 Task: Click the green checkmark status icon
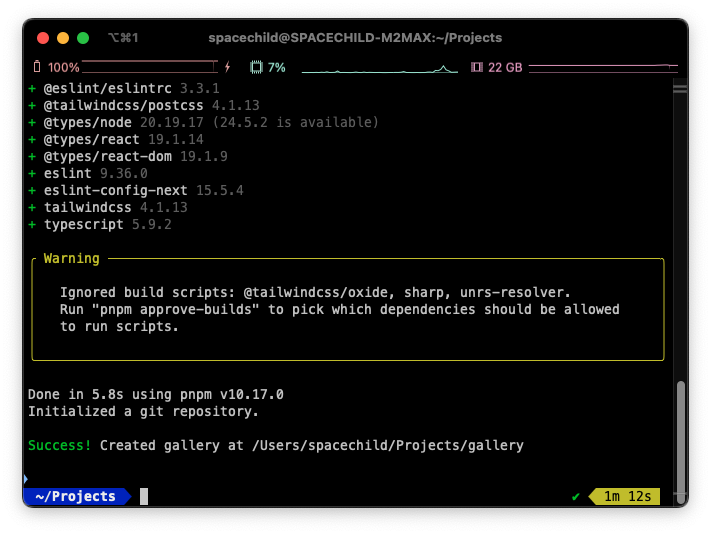[575, 497]
